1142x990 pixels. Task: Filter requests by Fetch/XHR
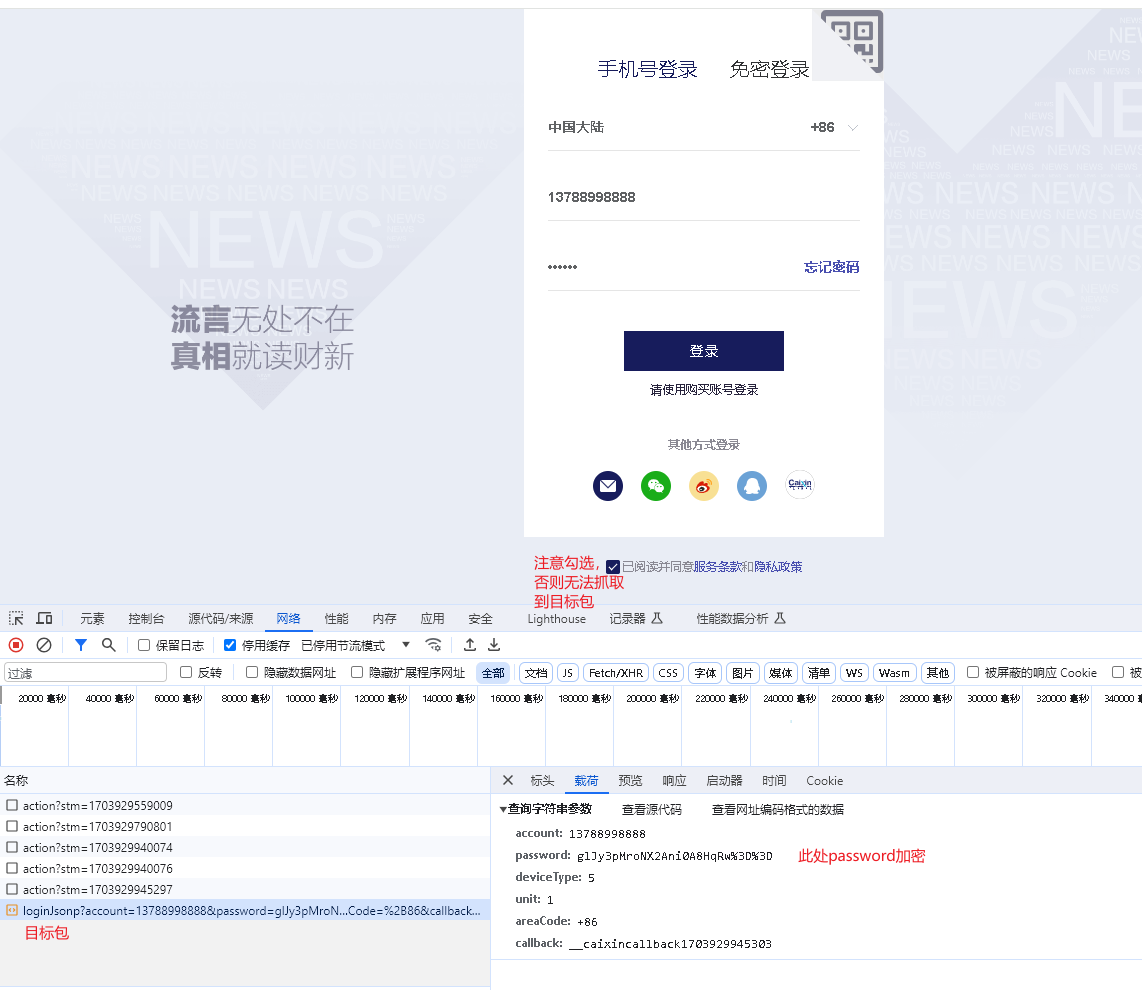[615, 672]
